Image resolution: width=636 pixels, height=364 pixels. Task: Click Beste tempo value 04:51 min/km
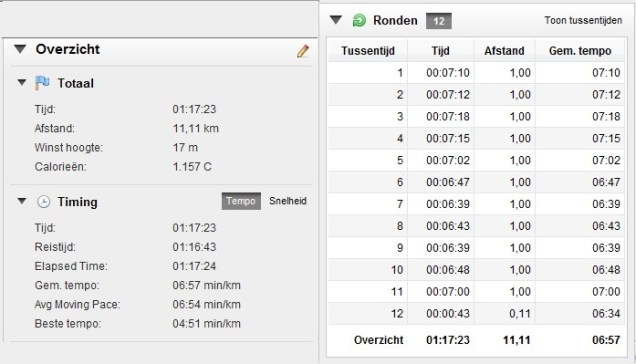point(206,323)
